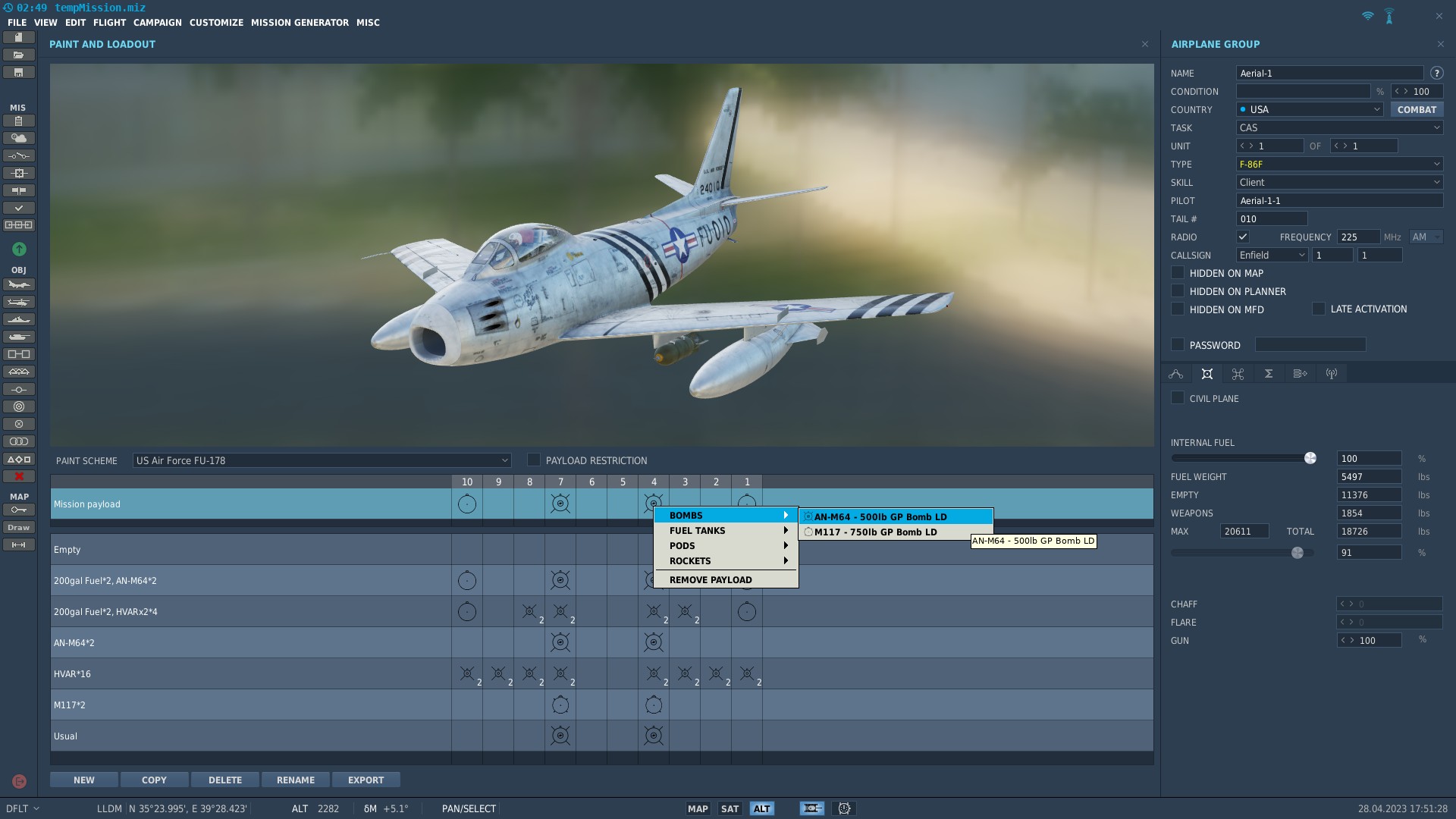Select the HVAR*16 payload row

602,673
